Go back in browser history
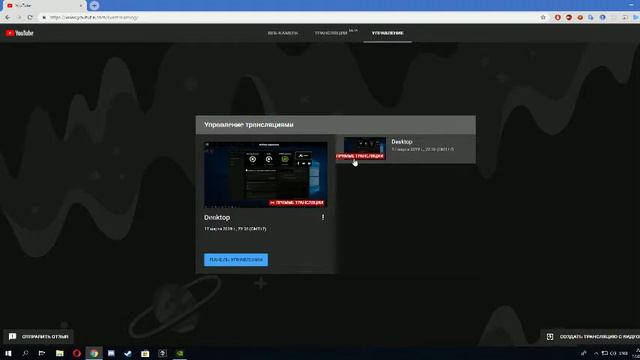The height and width of the screenshot is (360, 640). (7, 18)
